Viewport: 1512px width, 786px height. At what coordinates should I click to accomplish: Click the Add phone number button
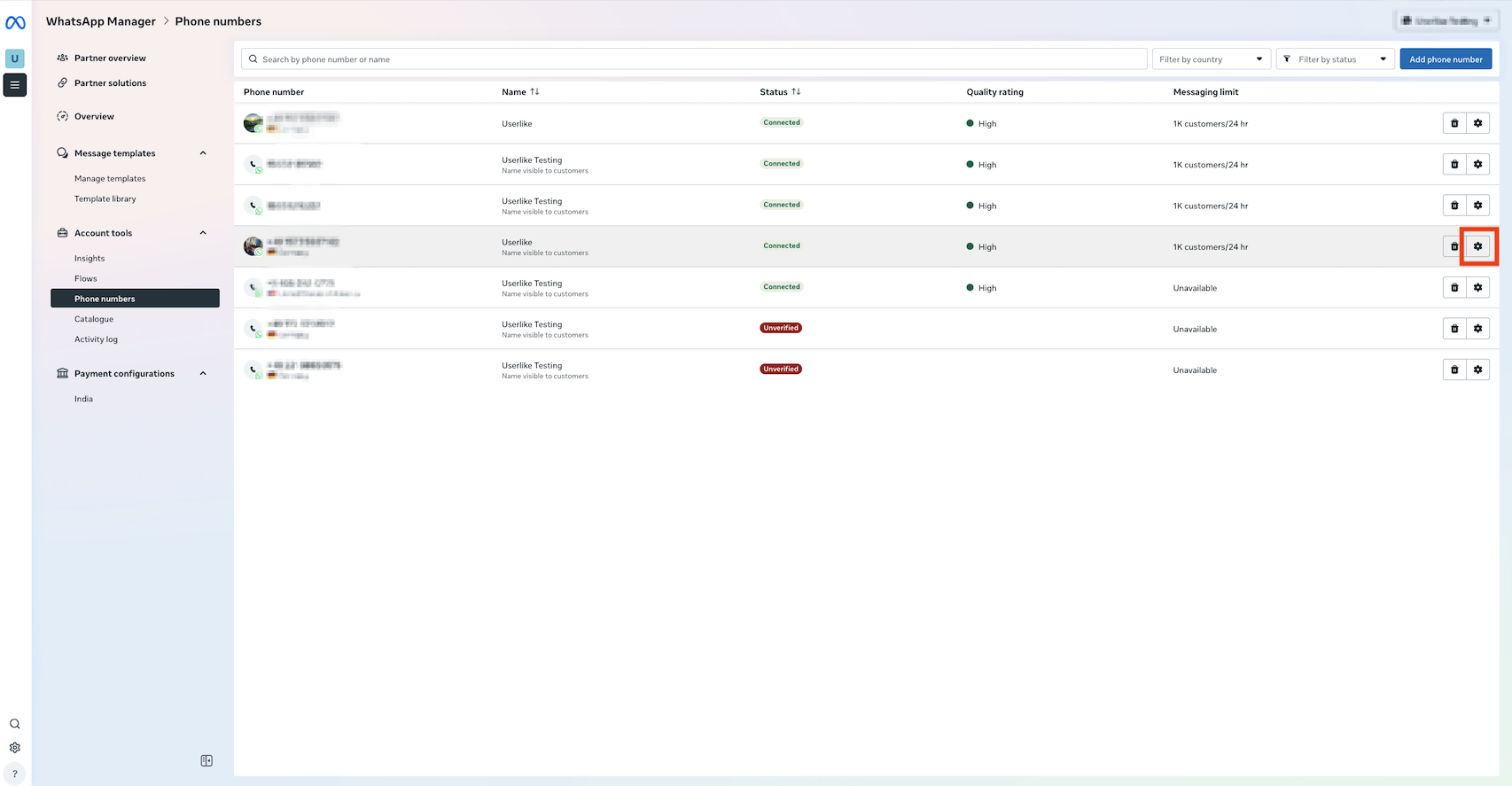pyautogui.click(x=1446, y=59)
